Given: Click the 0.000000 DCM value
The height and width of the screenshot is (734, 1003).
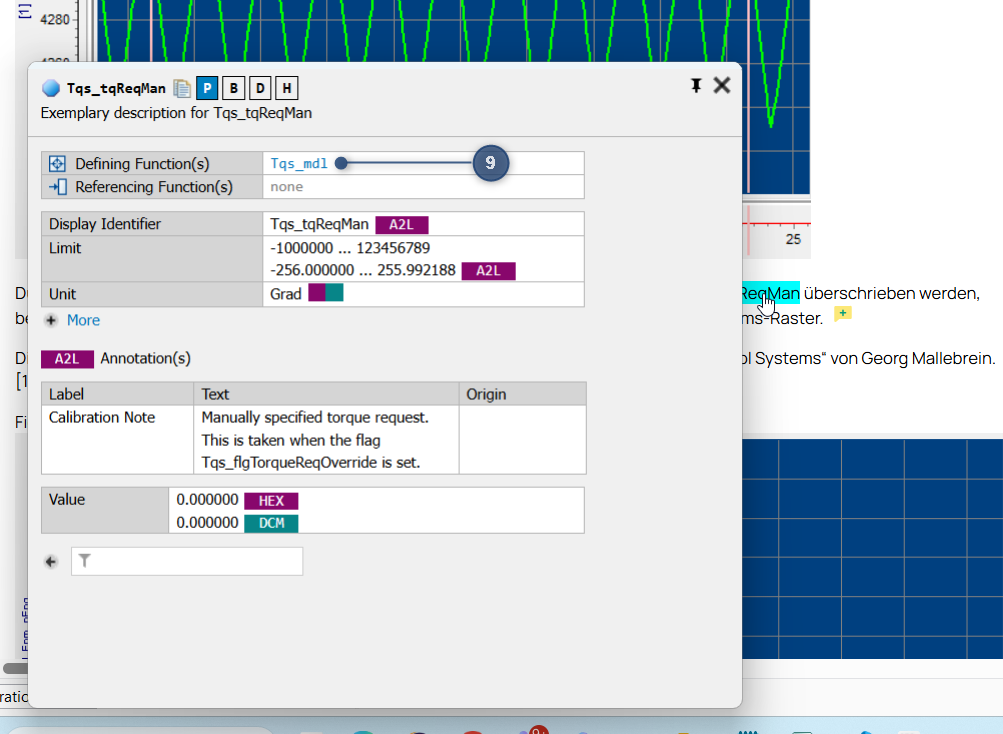Looking at the screenshot, I should tap(207, 523).
